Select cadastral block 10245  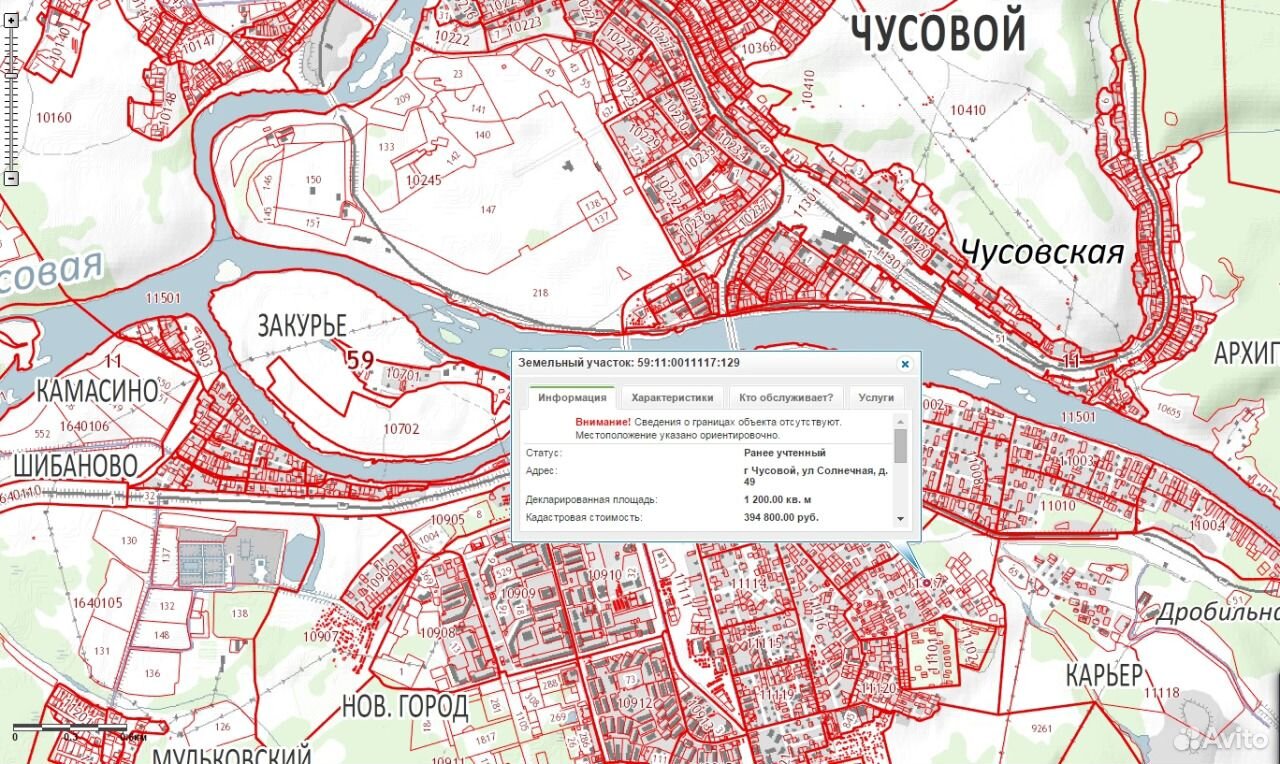point(424,181)
